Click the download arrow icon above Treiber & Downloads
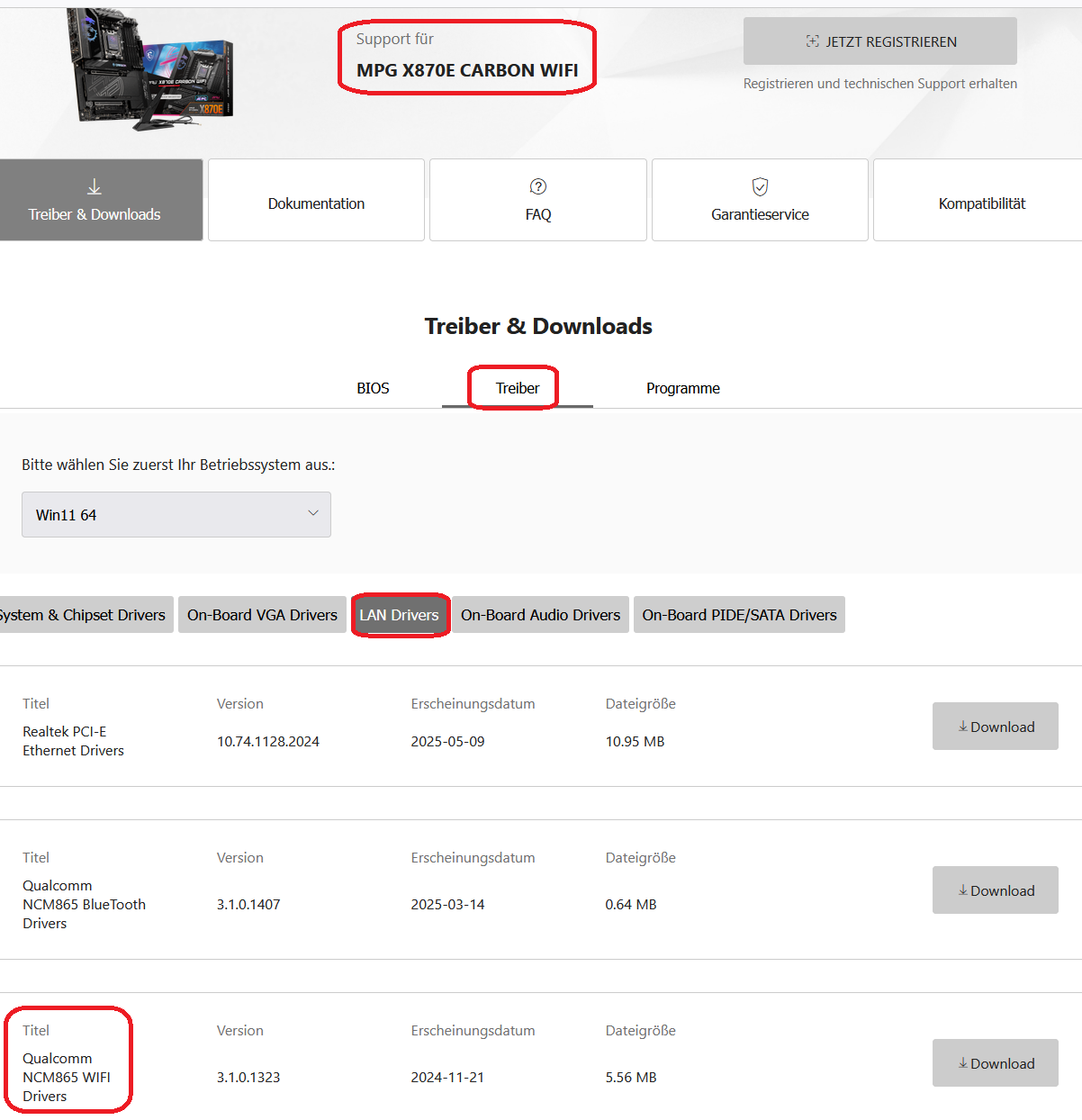 click(x=95, y=187)
